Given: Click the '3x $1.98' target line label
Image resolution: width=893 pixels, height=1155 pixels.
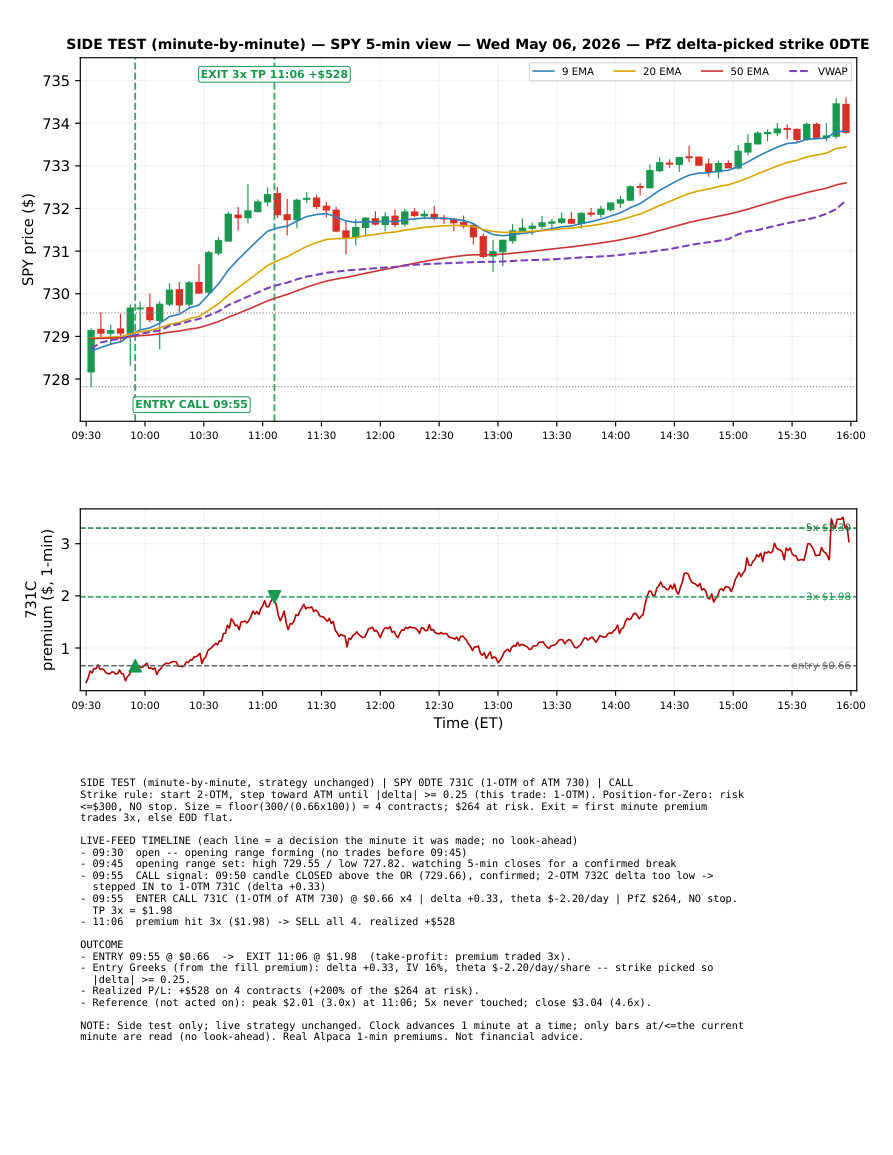Looking at the screenshot, I should pyautogui.click(x=828, y=597).
